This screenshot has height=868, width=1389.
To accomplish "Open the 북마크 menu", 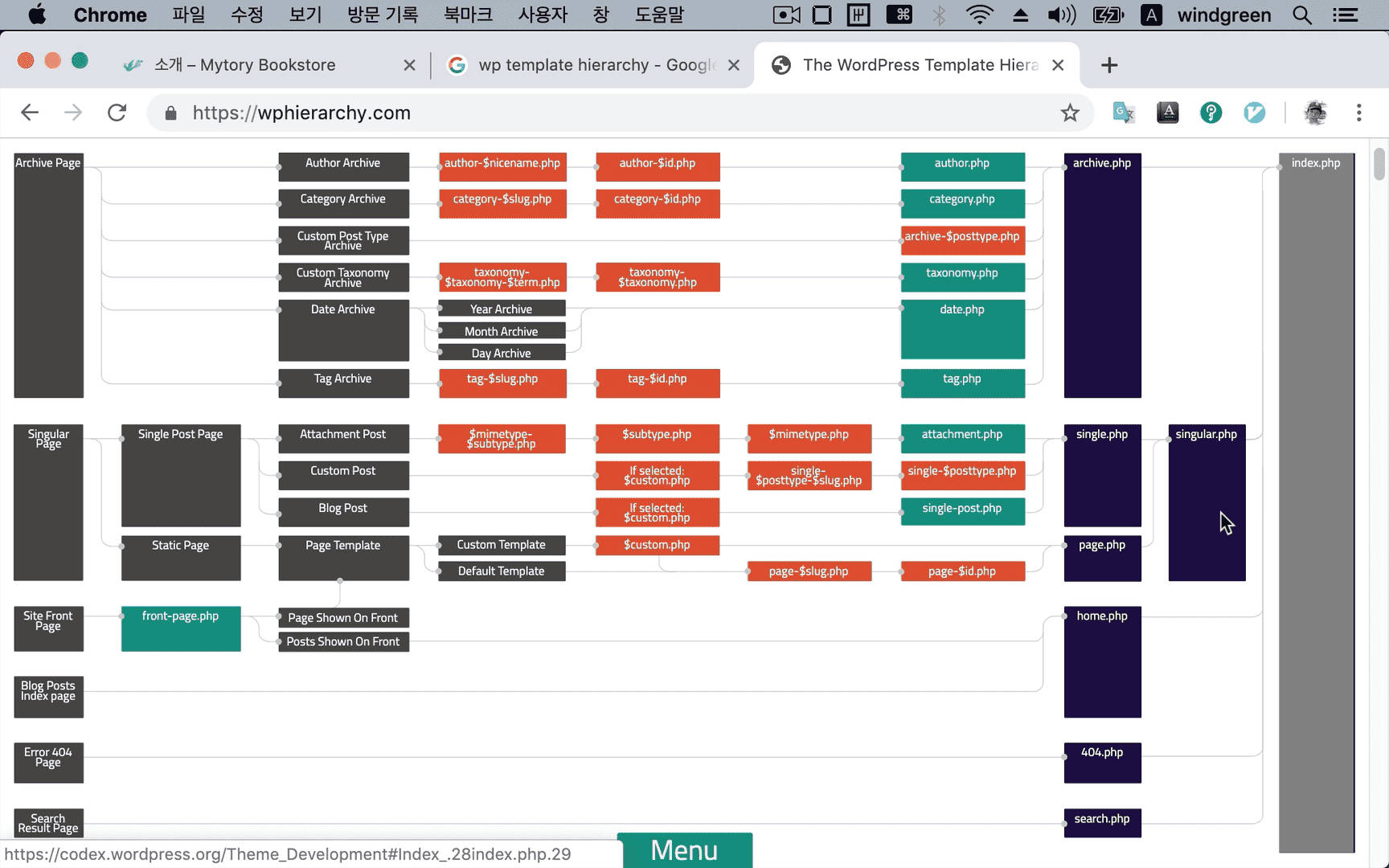I will click(468, 14).
